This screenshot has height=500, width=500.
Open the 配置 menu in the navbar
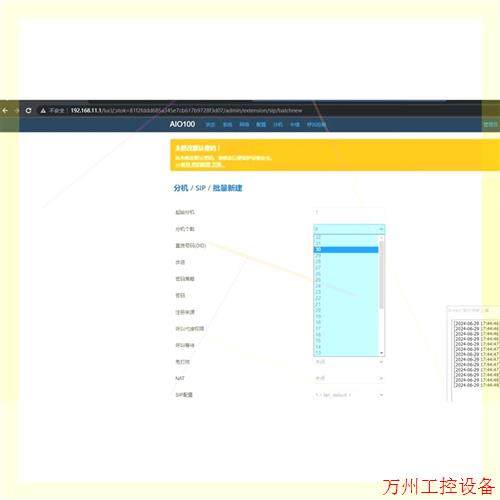[261, 124]
